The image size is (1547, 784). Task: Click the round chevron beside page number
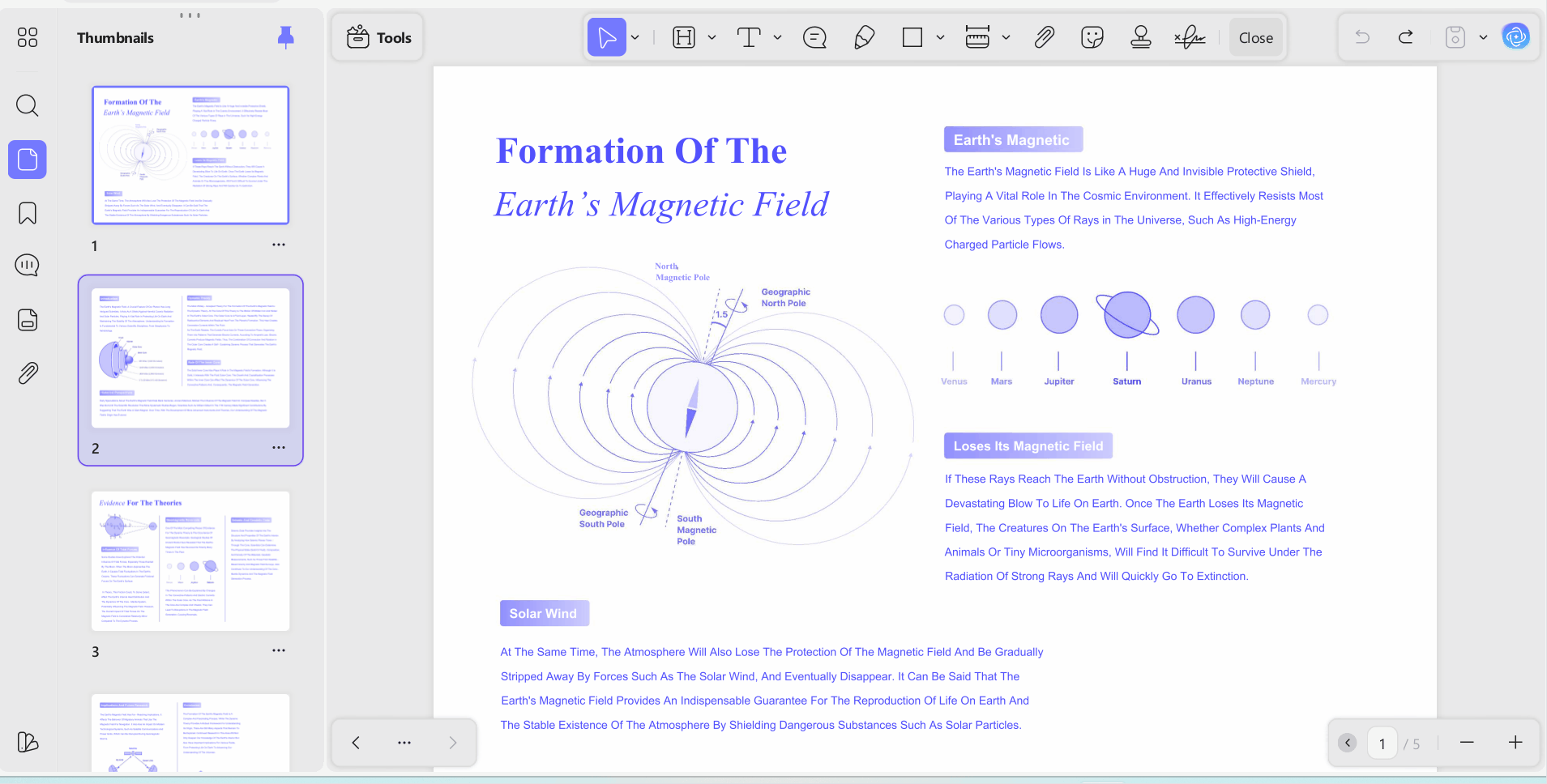pos(1348,743)
